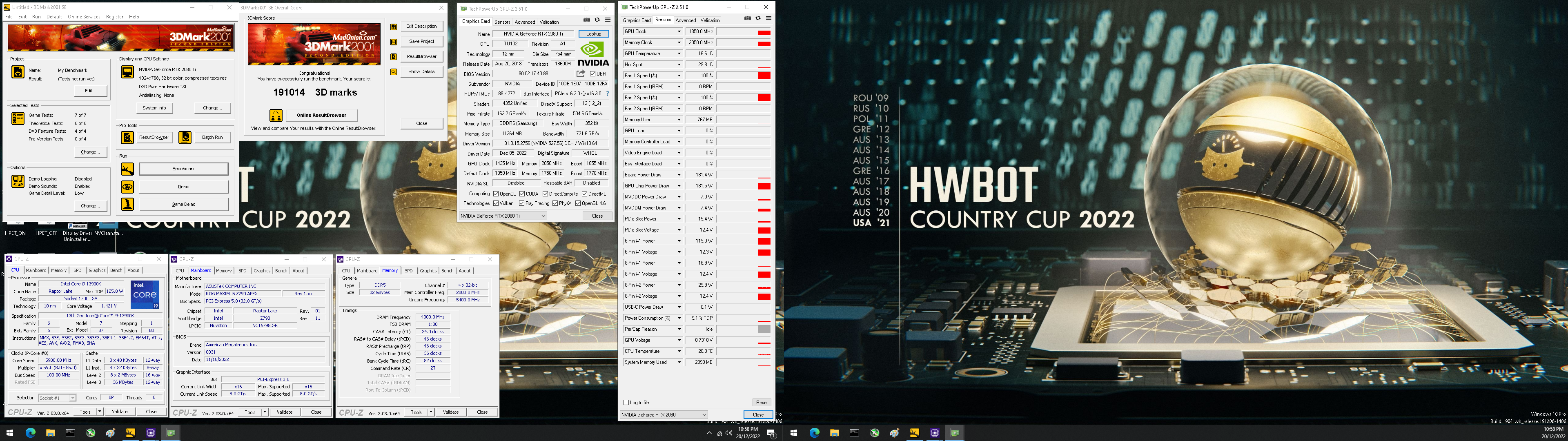The width and height of the screenshot is (1568, 441).
Task: Click the Selected Tests checklist icon
Action: click(x=18, y=118)
